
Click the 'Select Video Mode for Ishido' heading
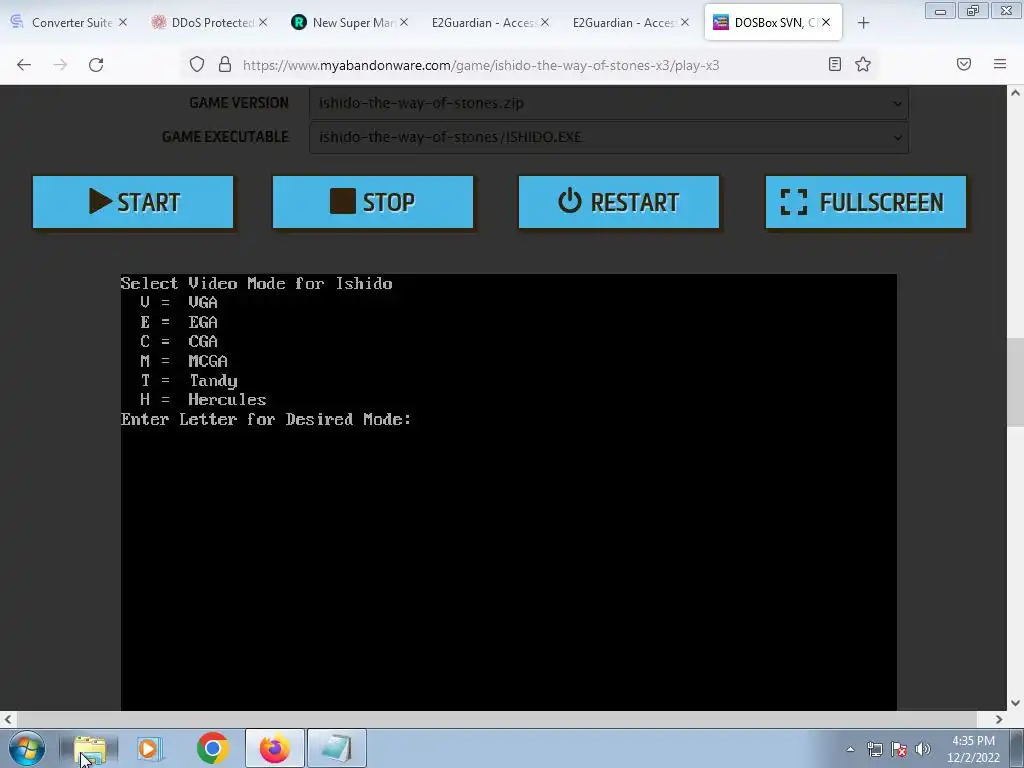pyautogui.click(x=257, y=283)
